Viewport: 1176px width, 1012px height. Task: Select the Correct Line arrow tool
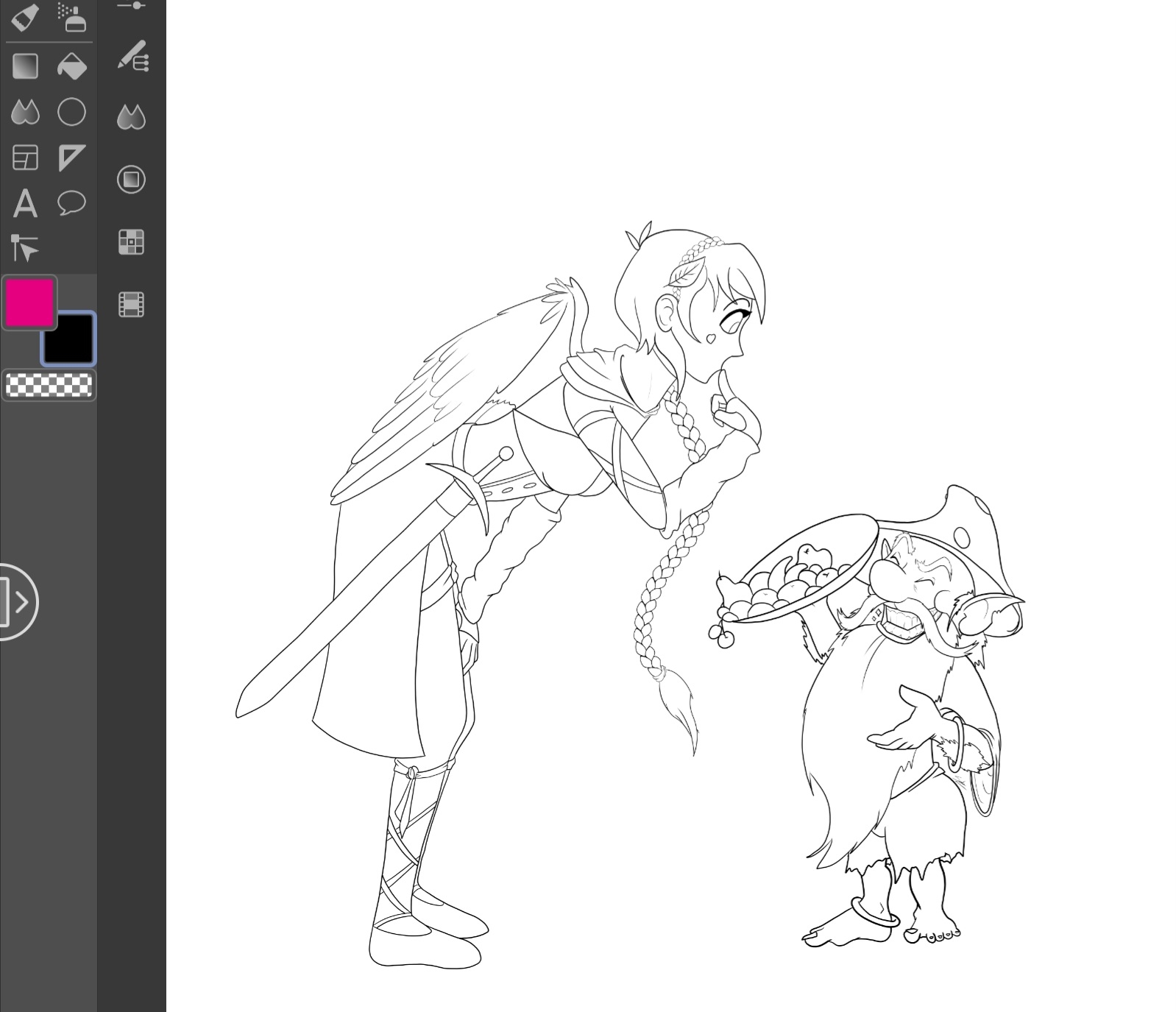pos(25,249)
